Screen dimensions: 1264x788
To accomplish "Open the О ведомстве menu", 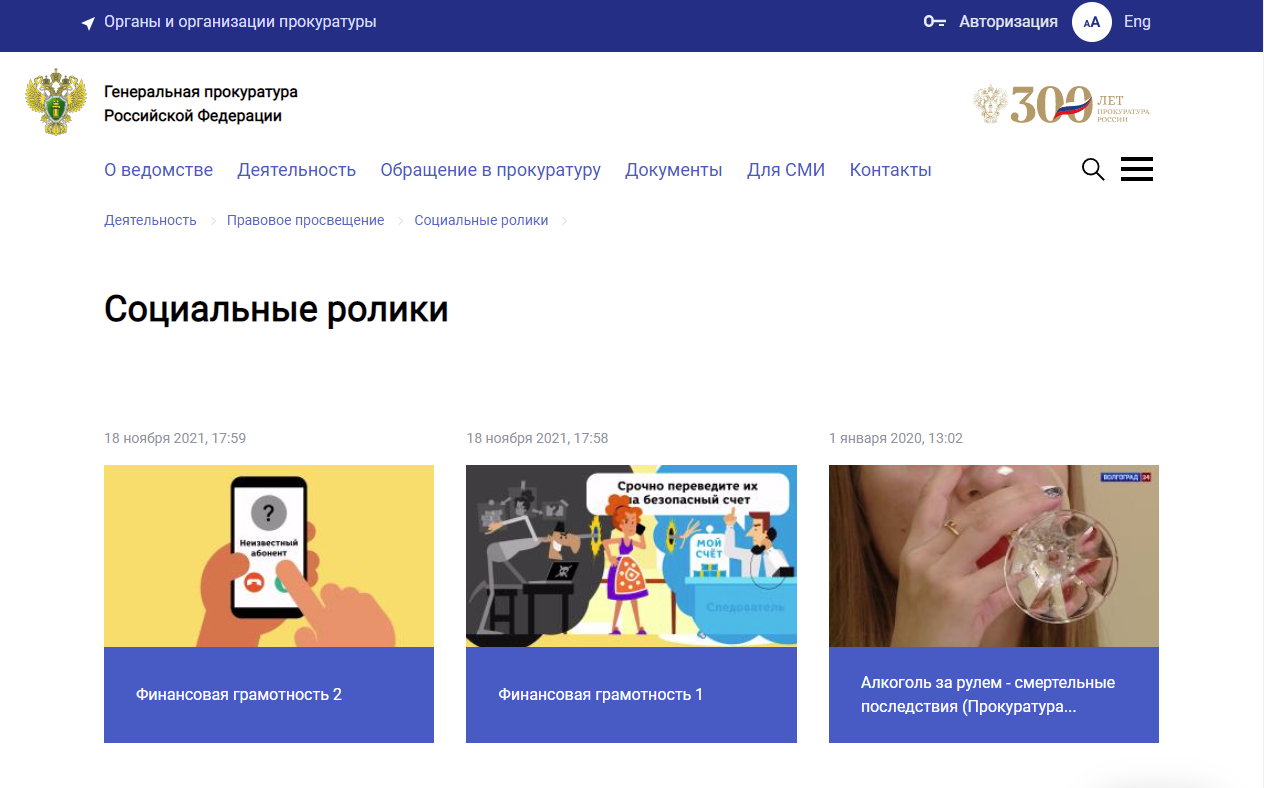I will coord(158,170).
